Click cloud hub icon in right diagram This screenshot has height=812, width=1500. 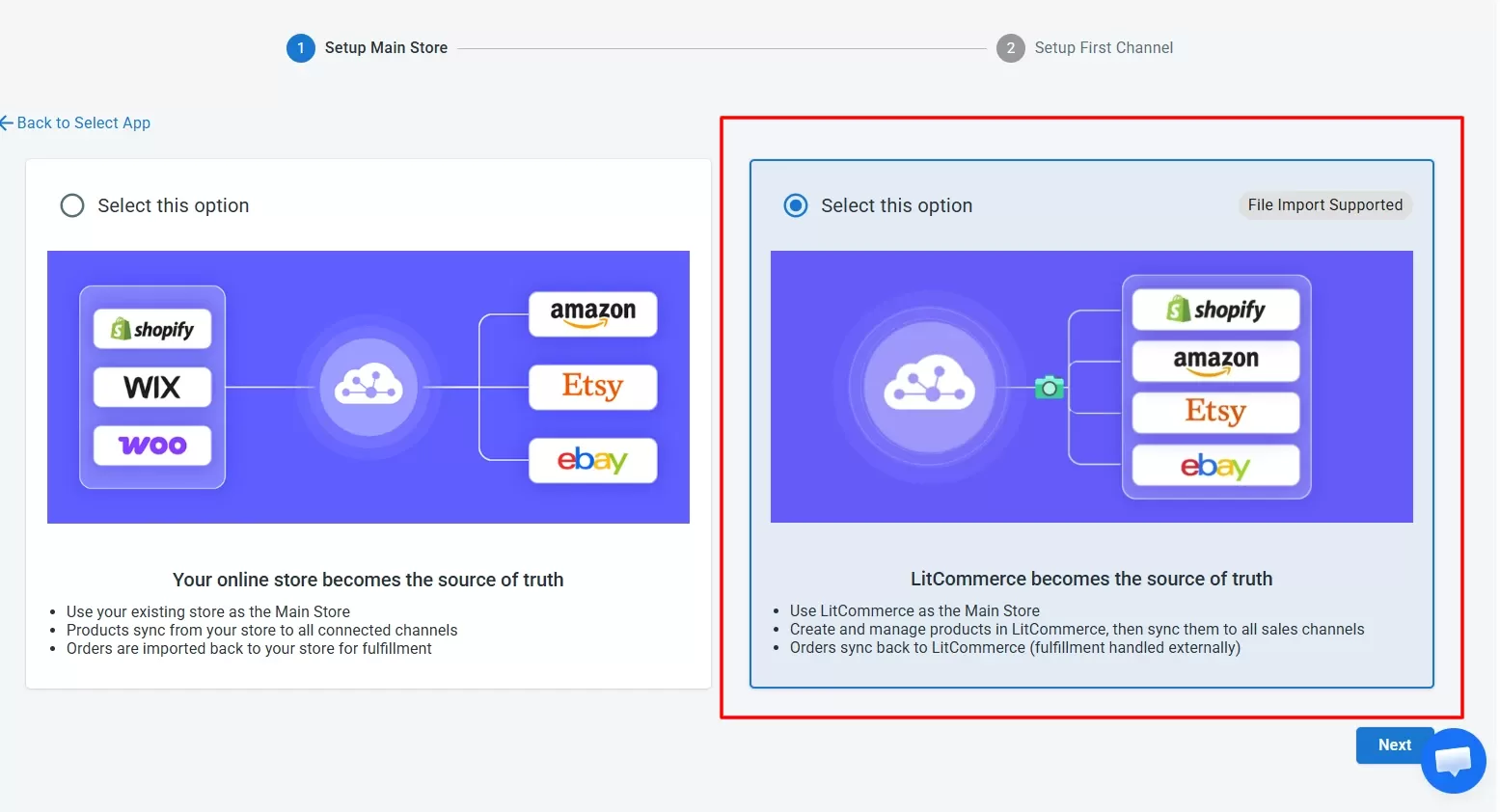930,388
